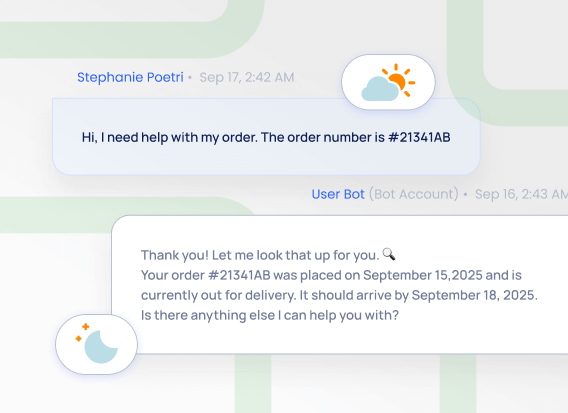Click the orange sun in the daytime badge
The image size is (568, 413).
point(400,80)
